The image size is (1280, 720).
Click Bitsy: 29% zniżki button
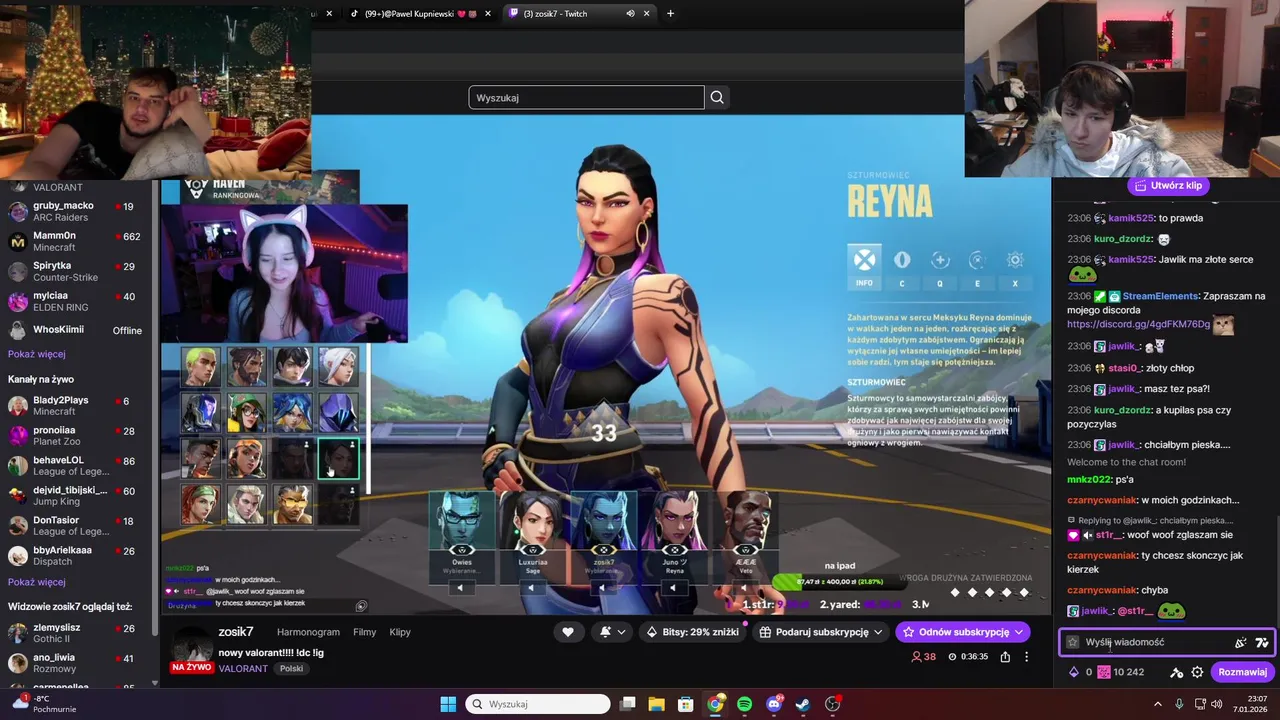(x=692, y=632)
